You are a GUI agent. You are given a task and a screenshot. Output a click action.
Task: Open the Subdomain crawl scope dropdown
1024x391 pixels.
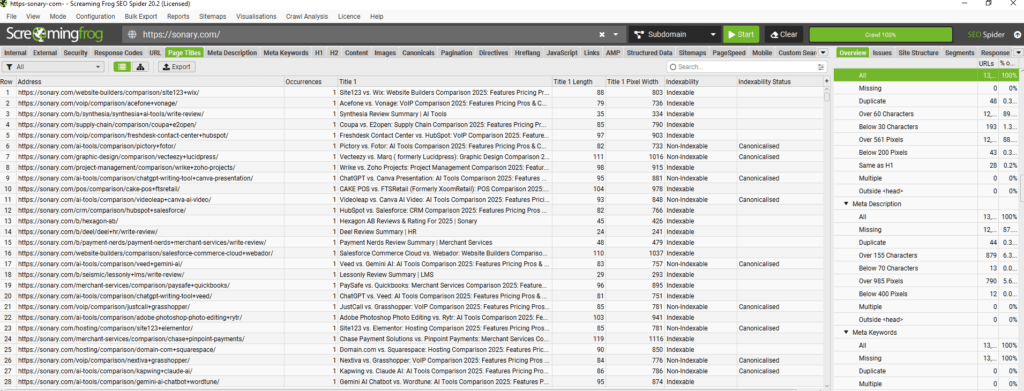point(675,35)
